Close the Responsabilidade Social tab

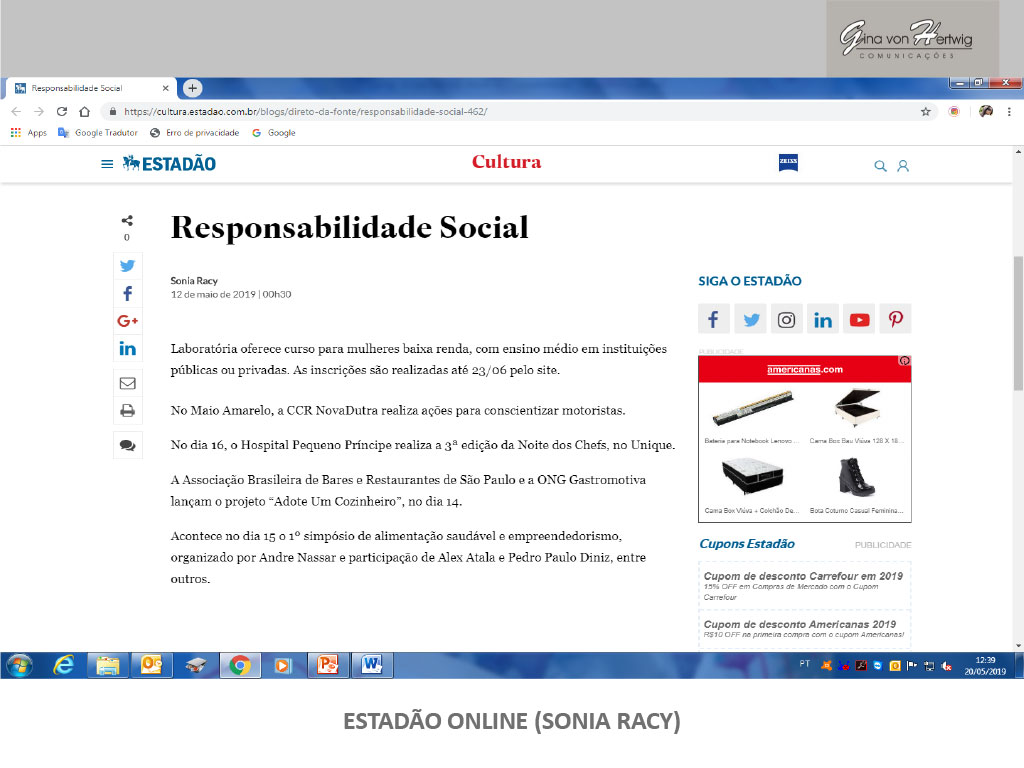(x=165, y=88)
